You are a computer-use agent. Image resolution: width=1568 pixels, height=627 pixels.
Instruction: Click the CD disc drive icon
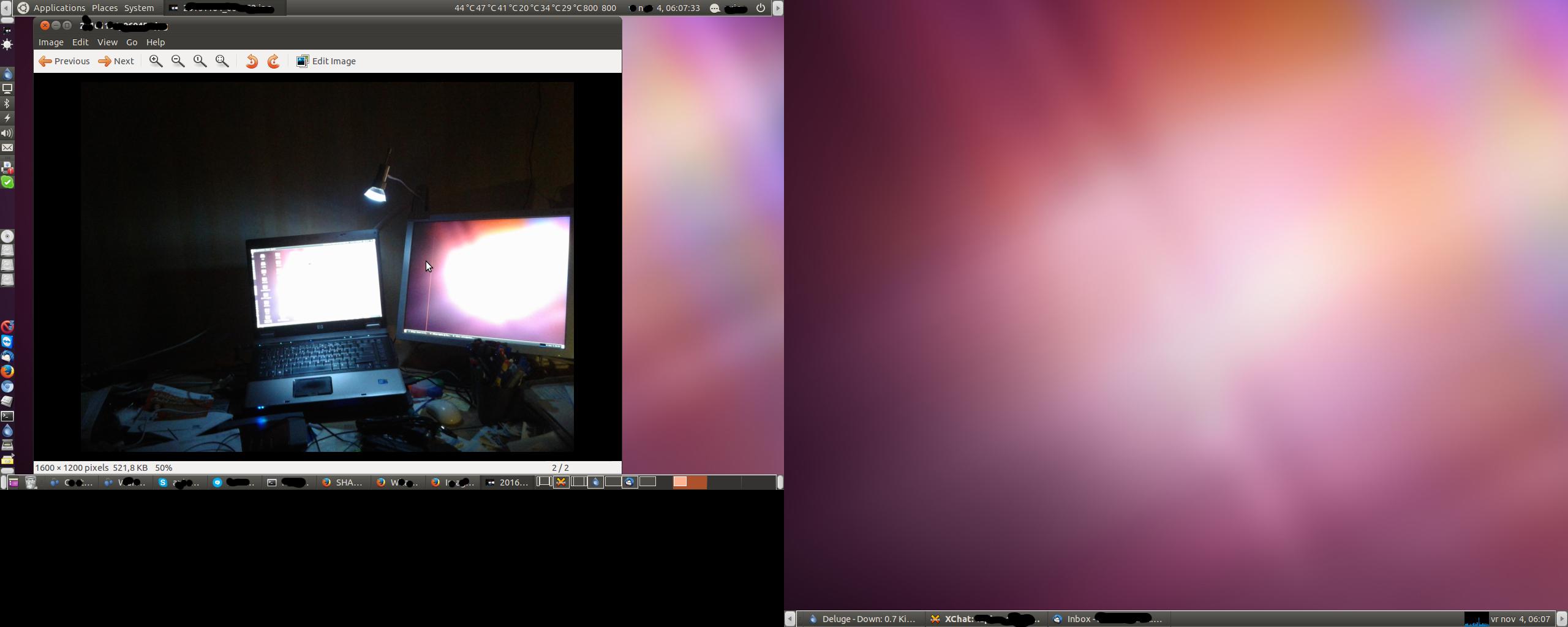pos(7,236)
